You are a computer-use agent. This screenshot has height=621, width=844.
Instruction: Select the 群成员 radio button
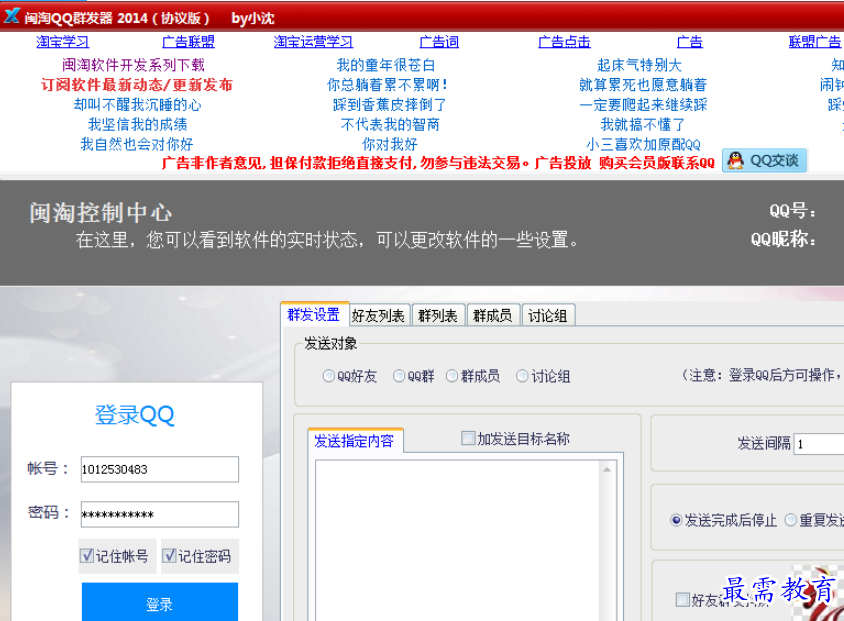click(452, 376)
